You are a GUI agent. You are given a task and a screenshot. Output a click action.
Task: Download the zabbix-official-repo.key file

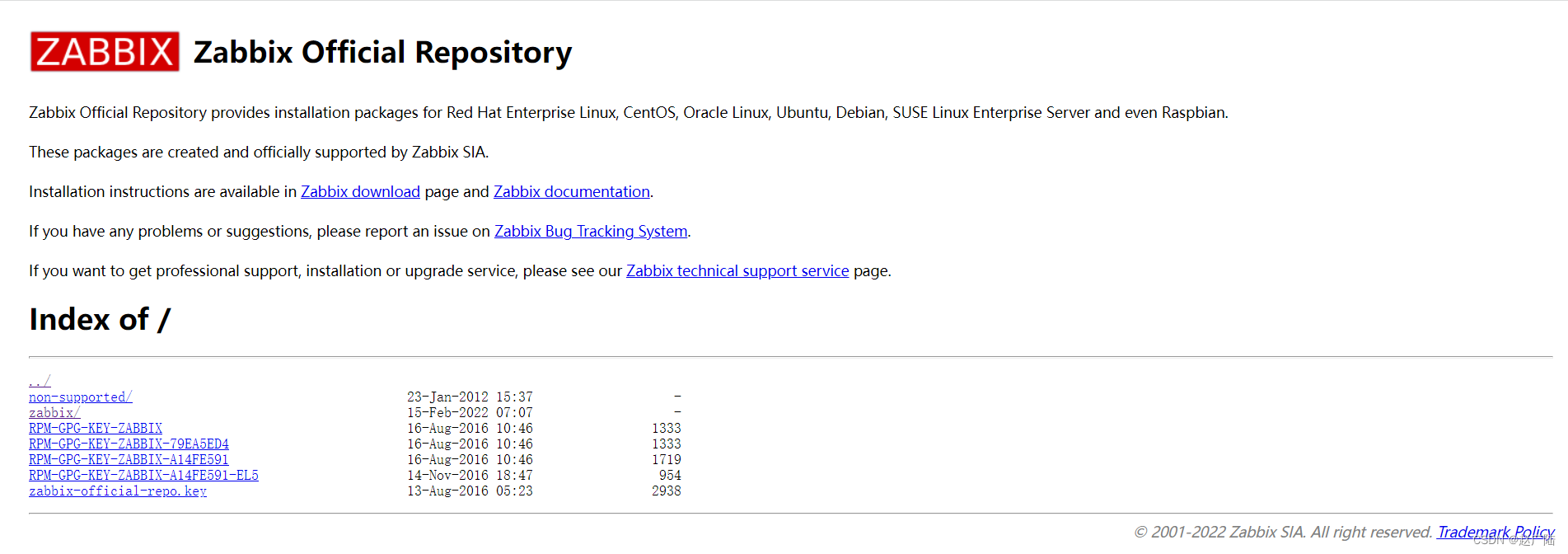coord(118,491)
